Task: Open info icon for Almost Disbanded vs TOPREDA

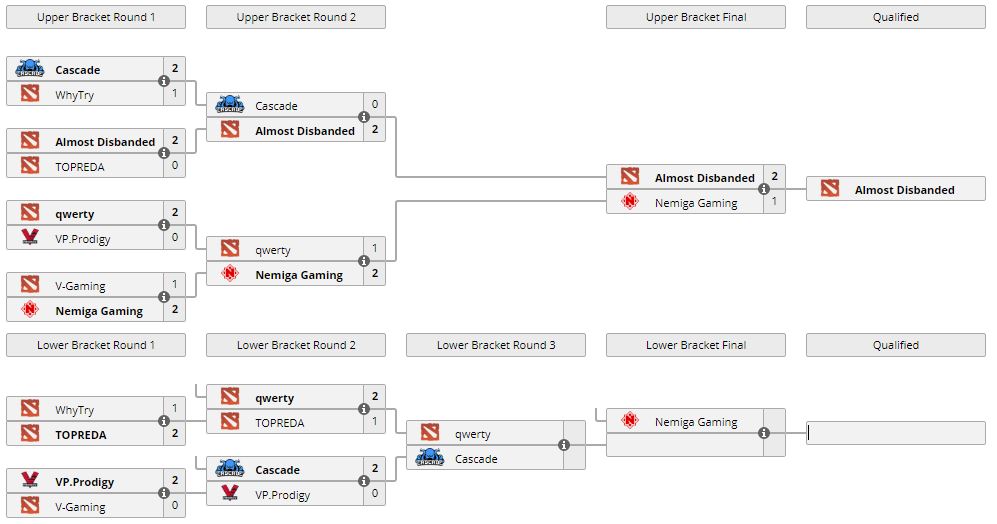Action: click(x=164, y=154)
